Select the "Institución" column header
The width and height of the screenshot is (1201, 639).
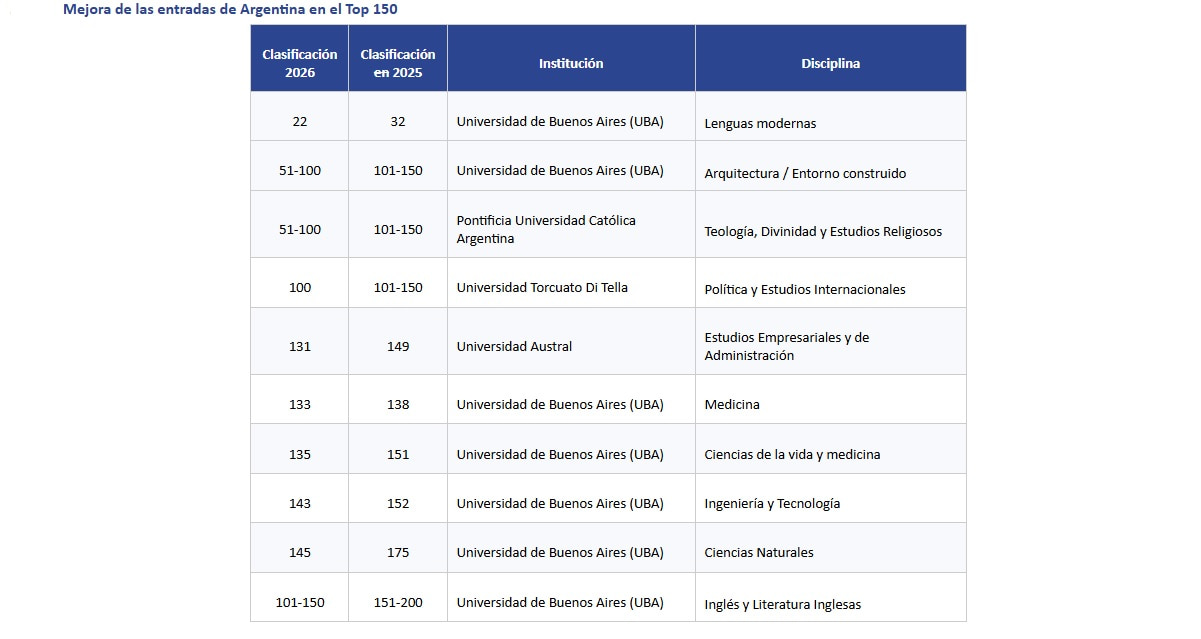571,63
